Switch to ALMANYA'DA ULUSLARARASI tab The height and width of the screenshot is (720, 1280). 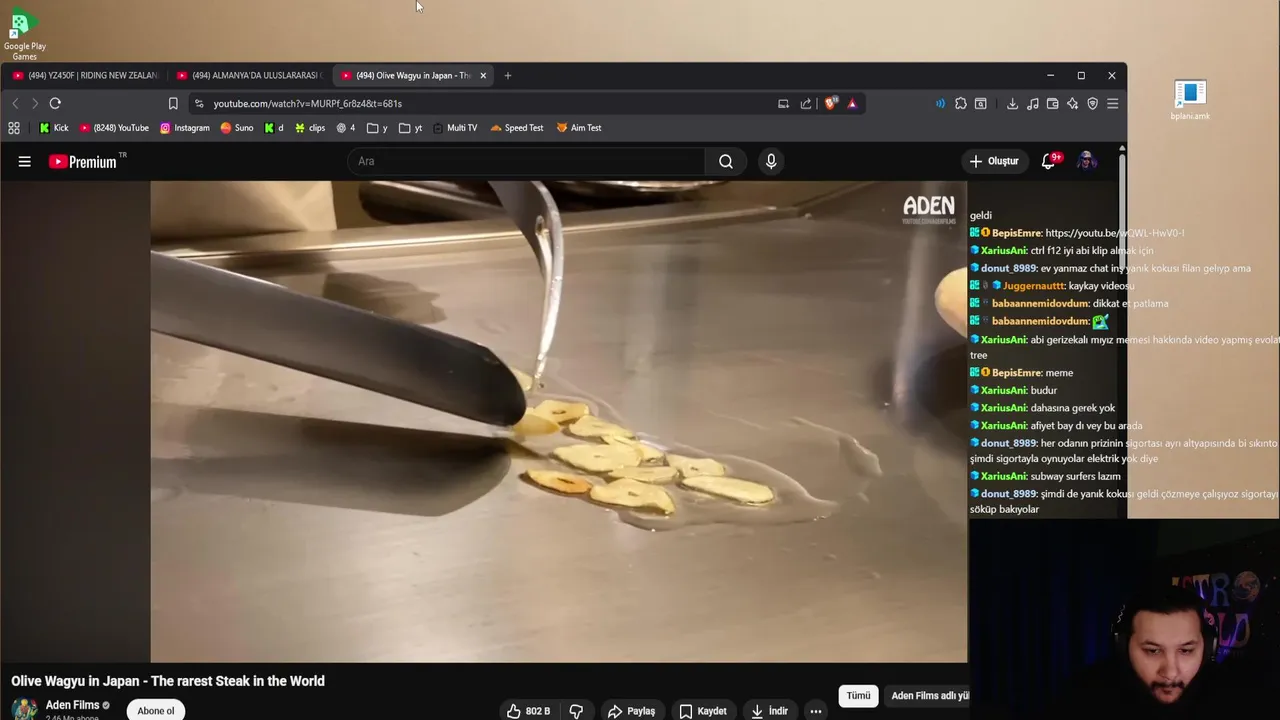tap(249, 75)
